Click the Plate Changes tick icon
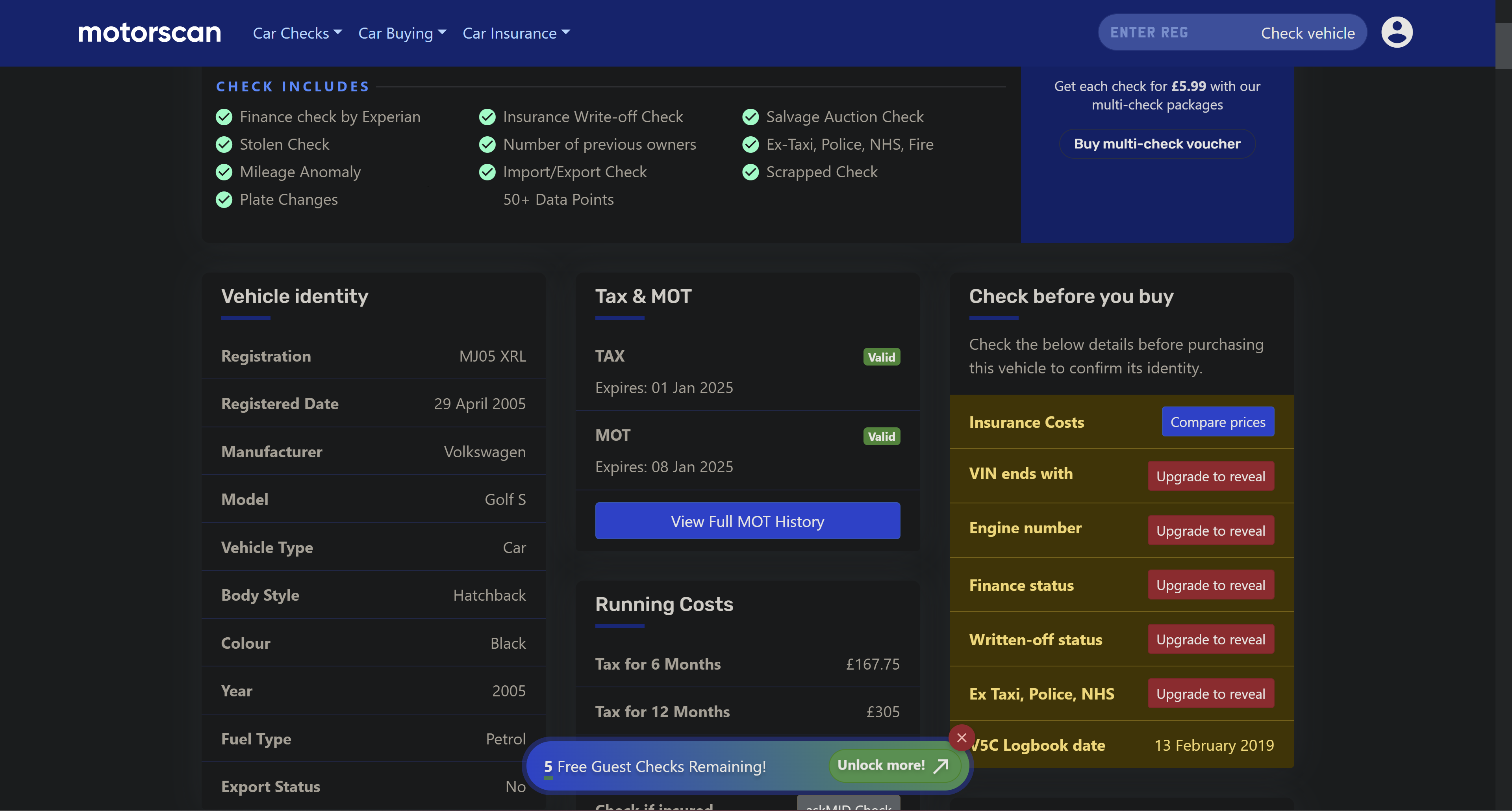The image size is (1512, 811). tap(224, 200)
